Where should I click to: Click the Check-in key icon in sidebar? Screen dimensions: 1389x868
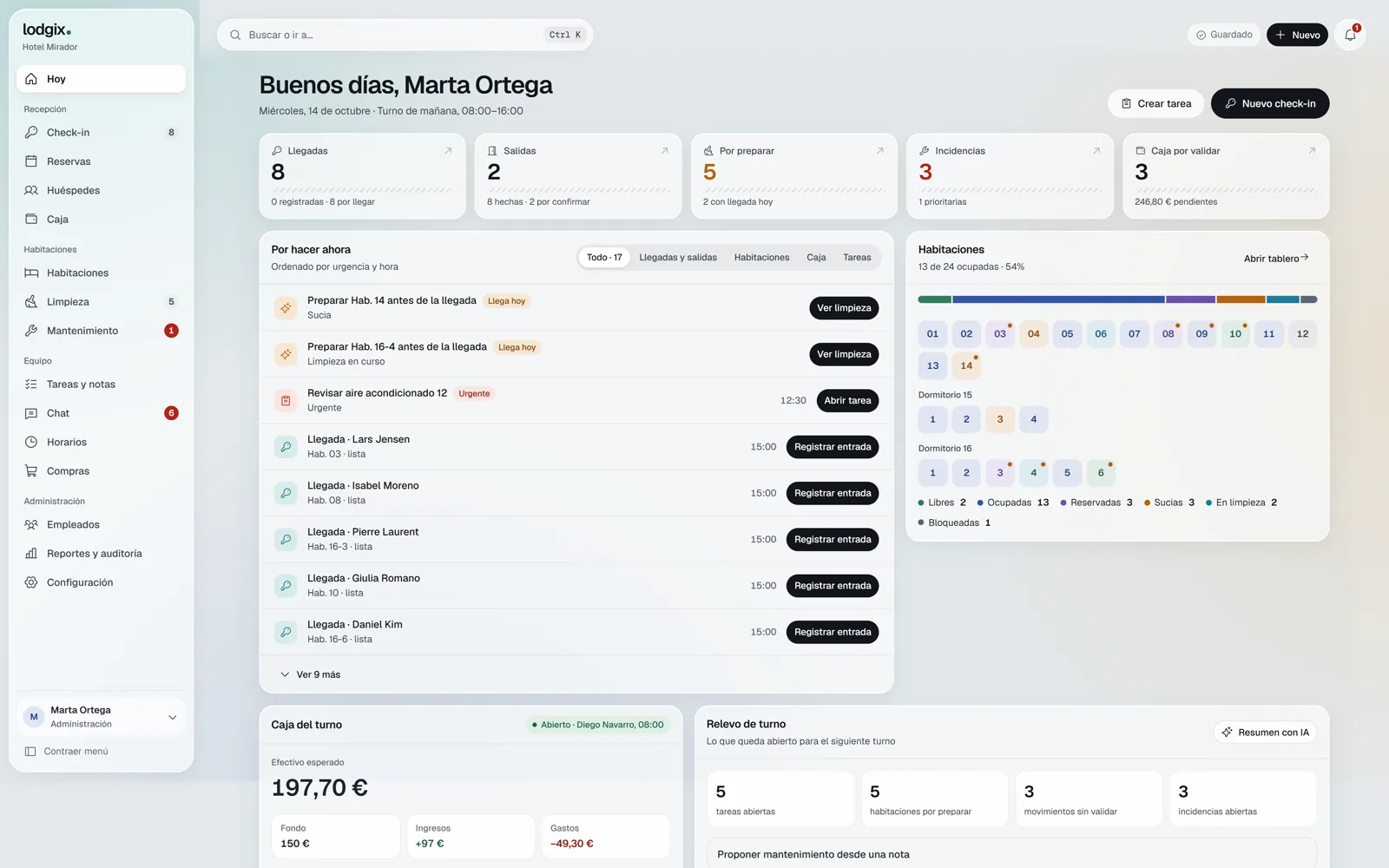tap(31, 133)
